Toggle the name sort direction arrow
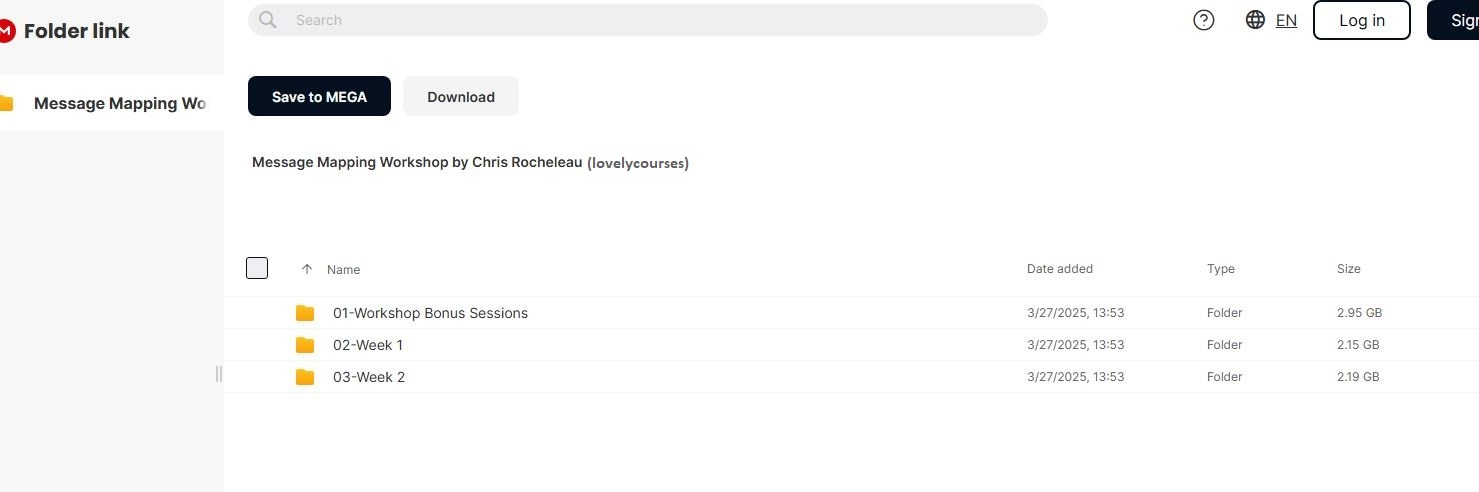The width and height of the screenshot is (1479, 492). tap(307, 269)
